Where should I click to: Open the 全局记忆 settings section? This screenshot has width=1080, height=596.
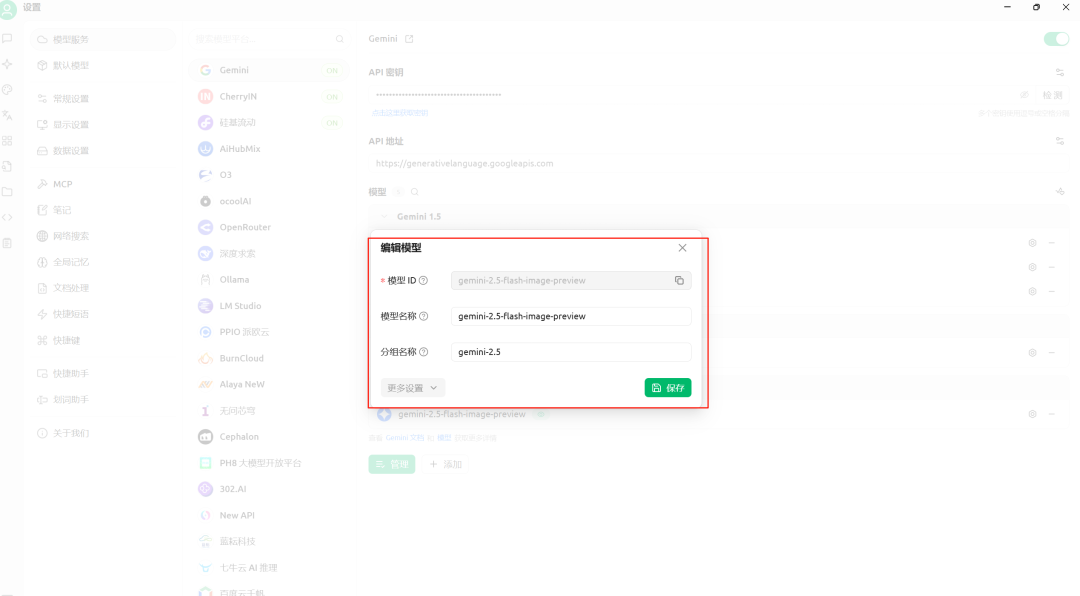point(102,262)
